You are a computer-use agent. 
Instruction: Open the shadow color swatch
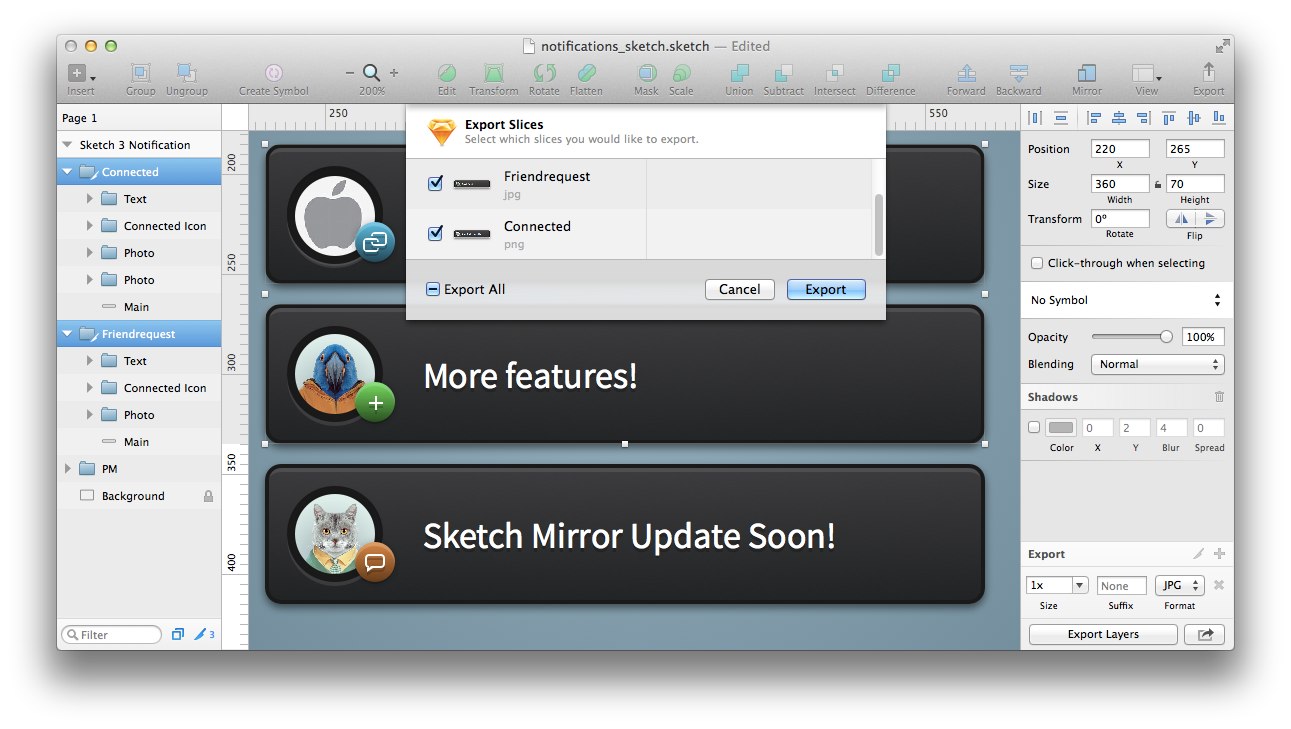click(1061, 427)
